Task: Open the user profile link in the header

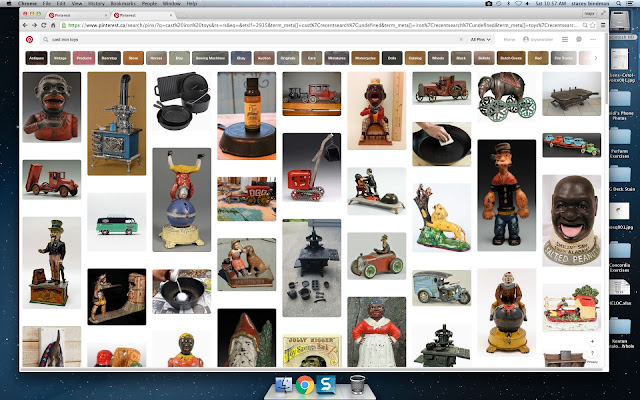Action: [538, 40]
